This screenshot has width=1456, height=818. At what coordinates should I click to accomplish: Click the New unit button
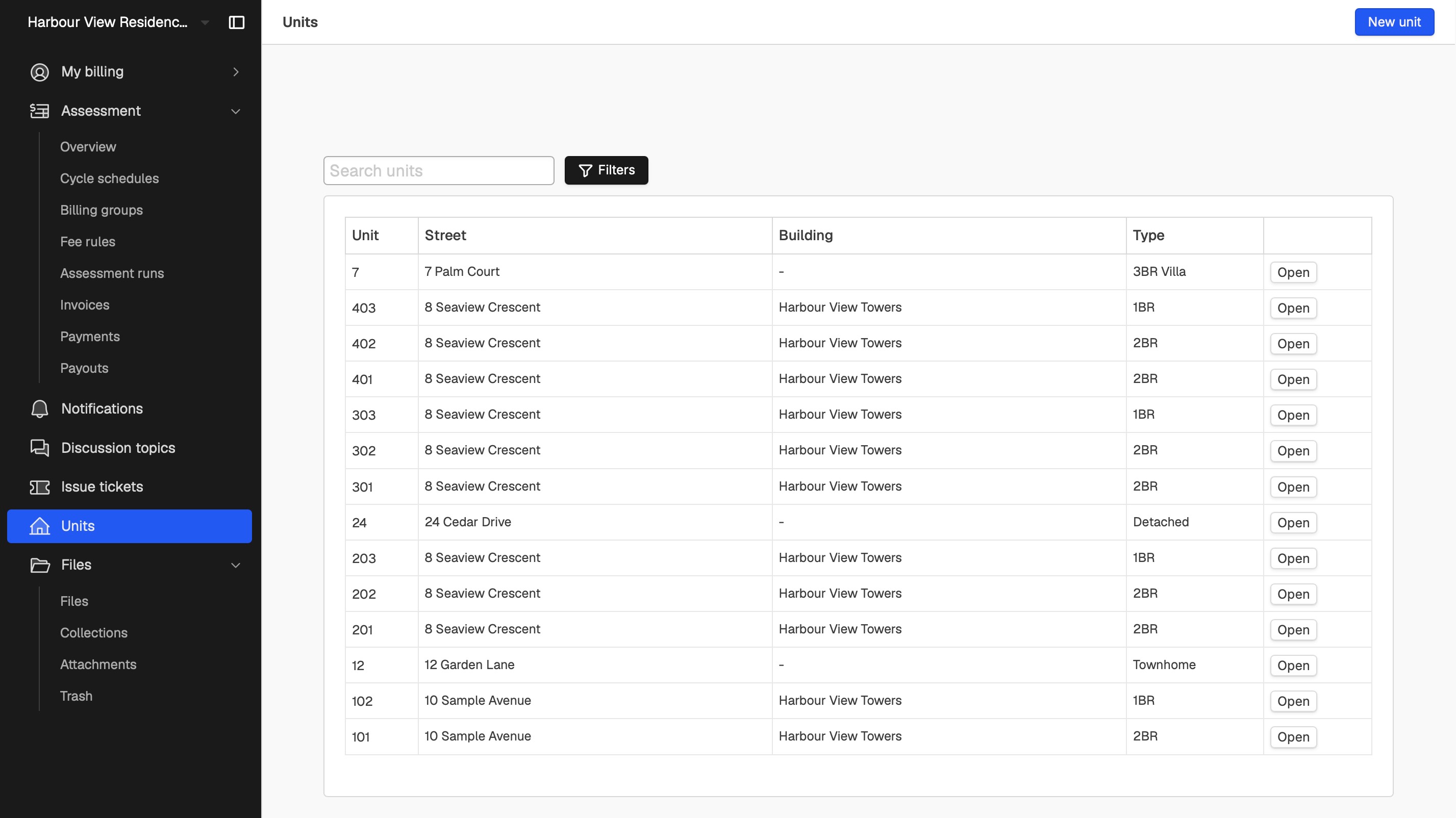(x=1394, y=22)
